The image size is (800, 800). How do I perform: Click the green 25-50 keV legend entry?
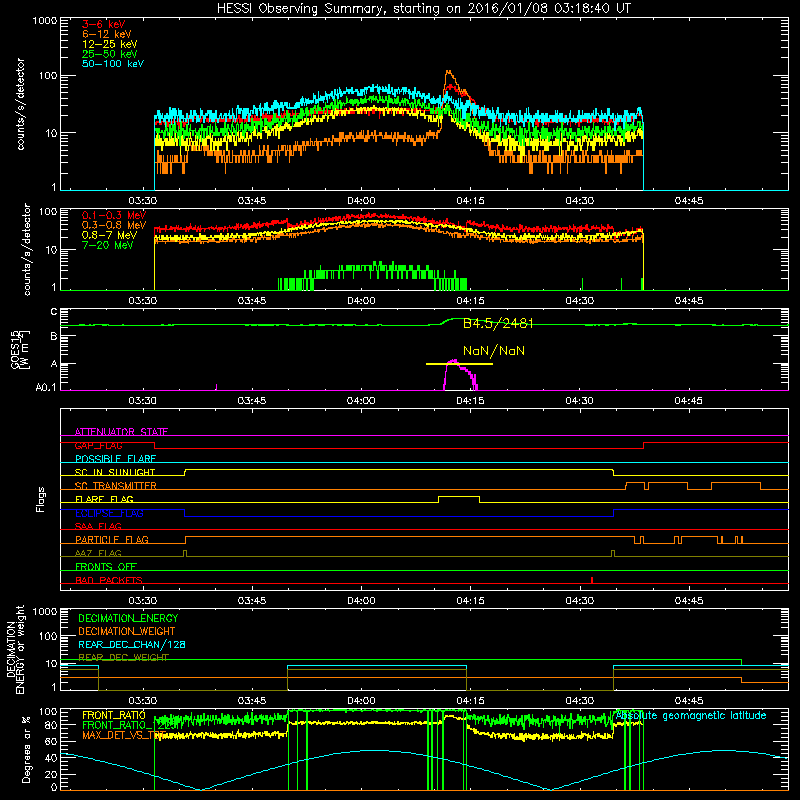[110, 54]
